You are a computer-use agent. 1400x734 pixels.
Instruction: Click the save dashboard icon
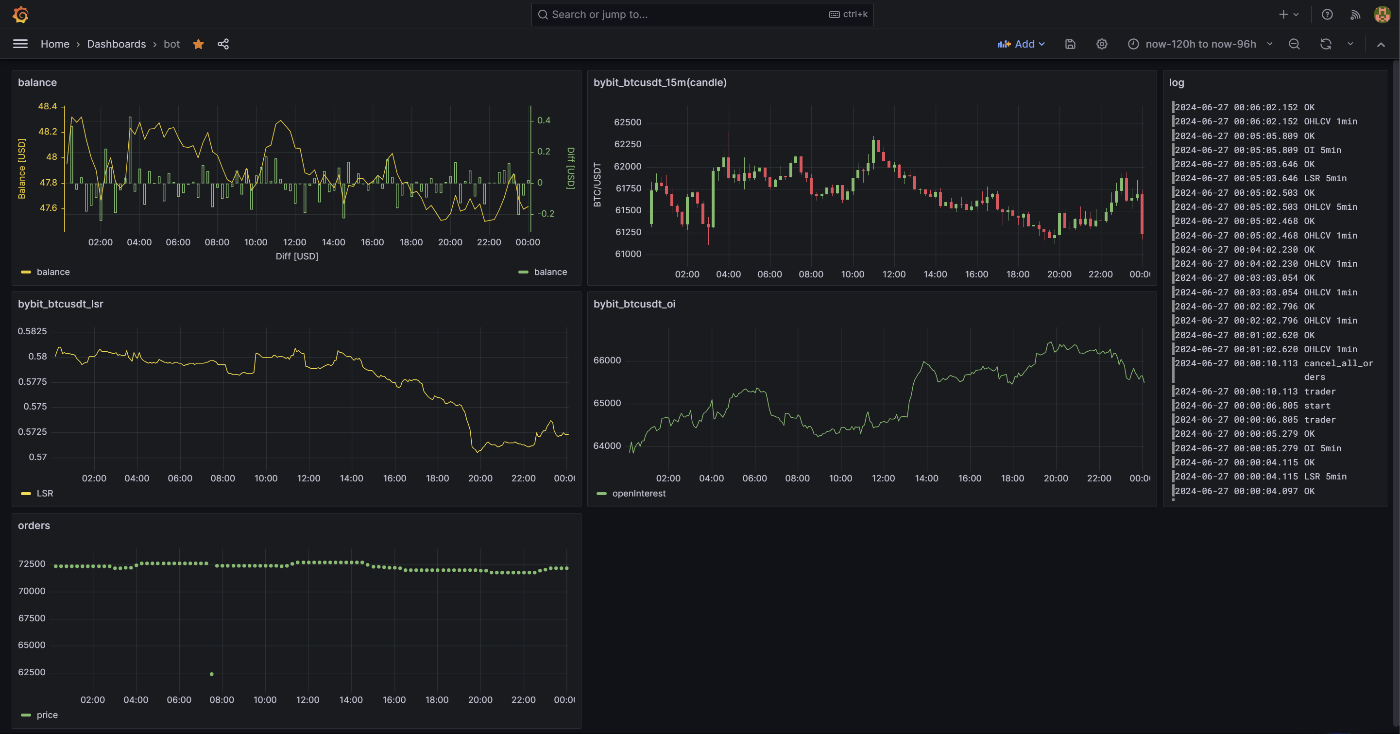point(1070,44)
